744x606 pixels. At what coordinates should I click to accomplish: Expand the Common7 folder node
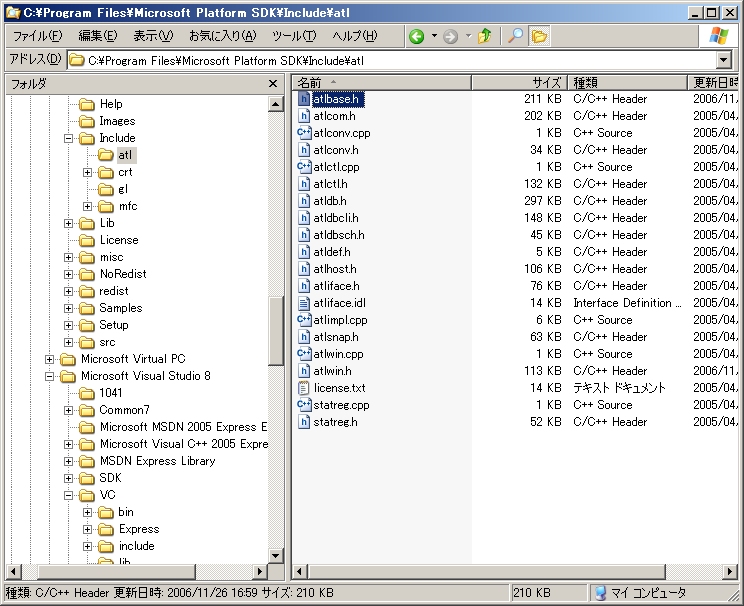pos(69,410)
